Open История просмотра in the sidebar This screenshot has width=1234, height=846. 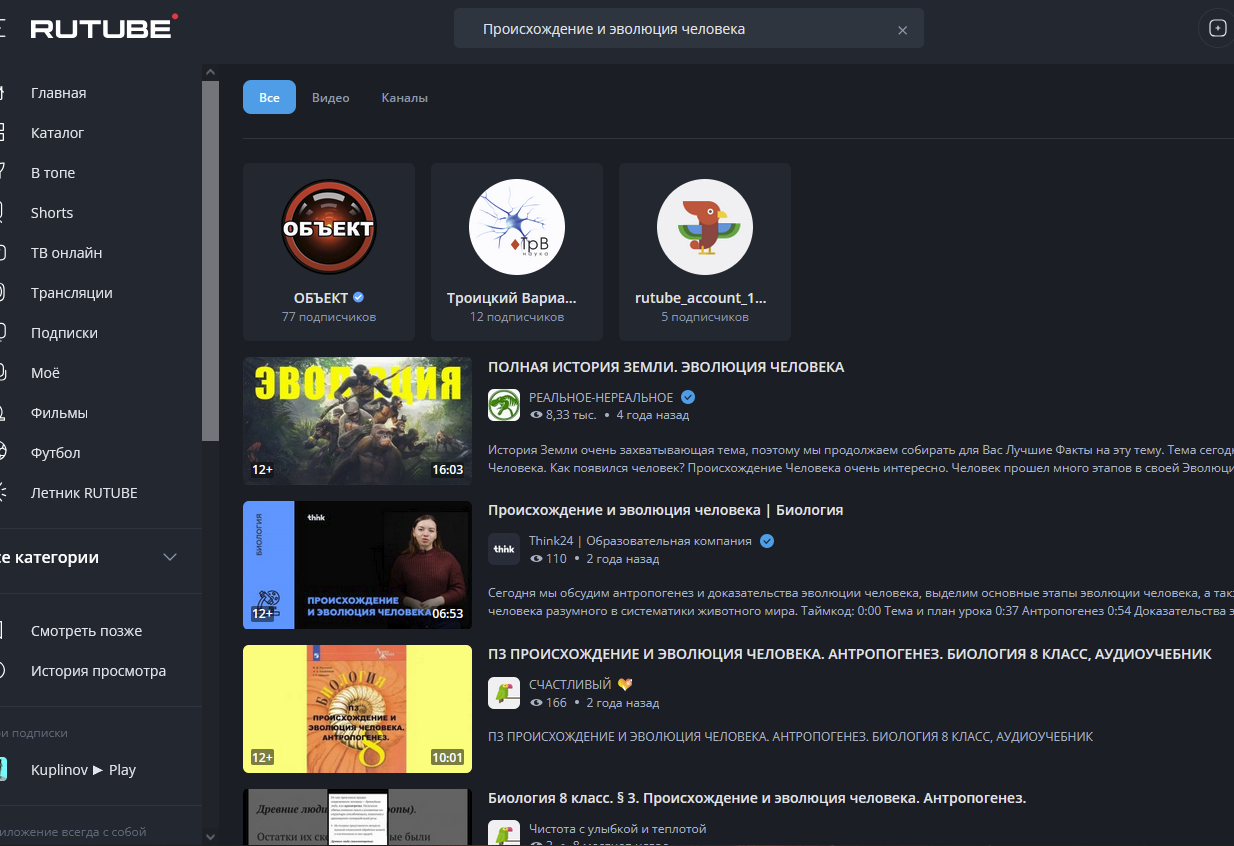click(98, 671)
